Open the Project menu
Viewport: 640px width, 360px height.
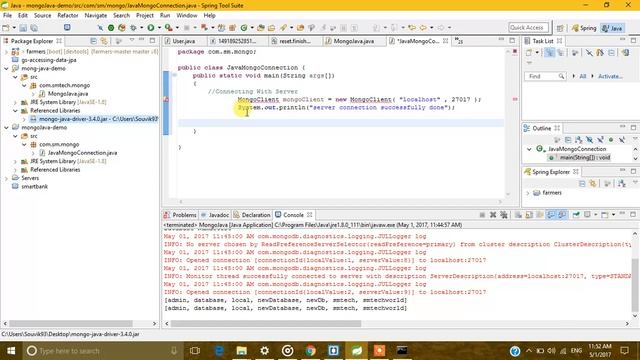click(144, 16)
